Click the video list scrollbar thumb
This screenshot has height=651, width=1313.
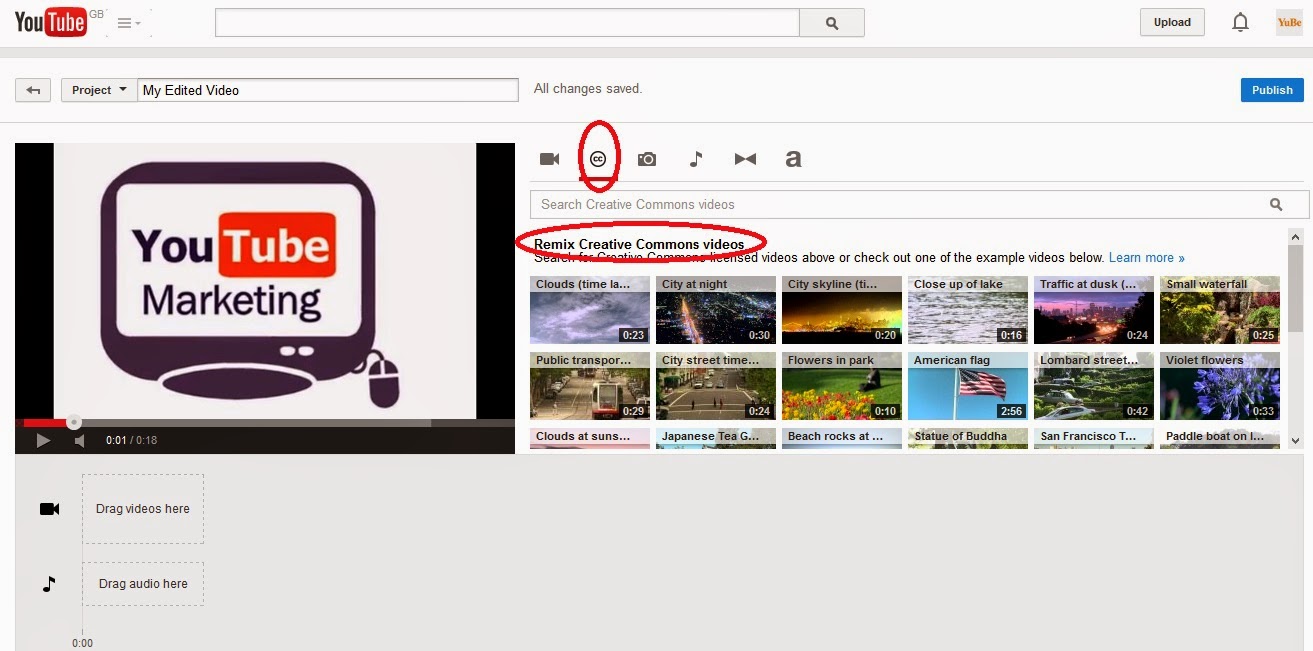point(1295,289)
